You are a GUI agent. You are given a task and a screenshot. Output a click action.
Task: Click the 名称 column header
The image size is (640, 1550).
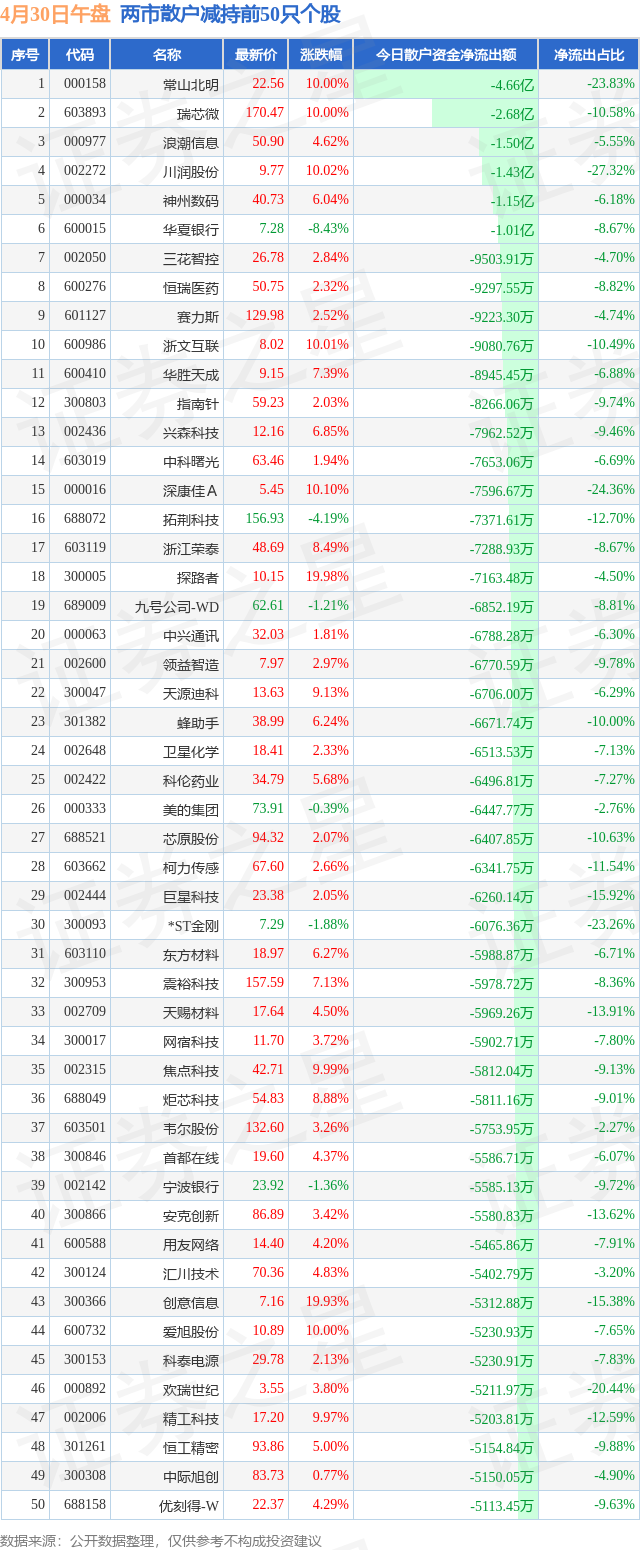[167, 55]
